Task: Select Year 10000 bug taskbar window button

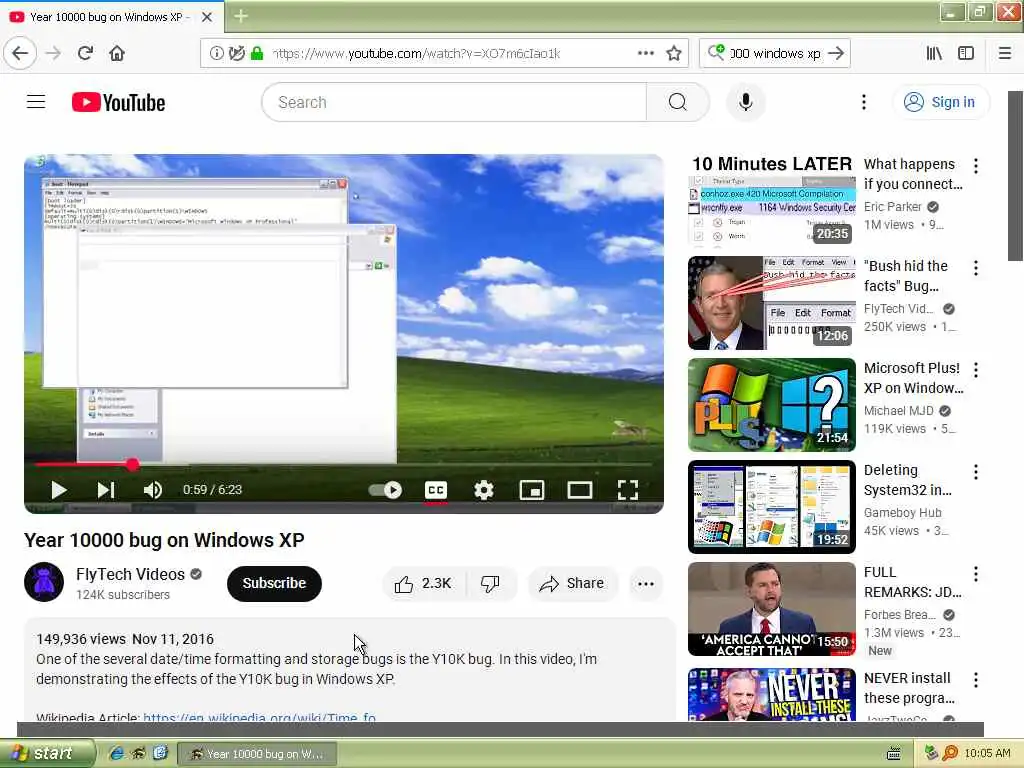Action: pos(257,754)
